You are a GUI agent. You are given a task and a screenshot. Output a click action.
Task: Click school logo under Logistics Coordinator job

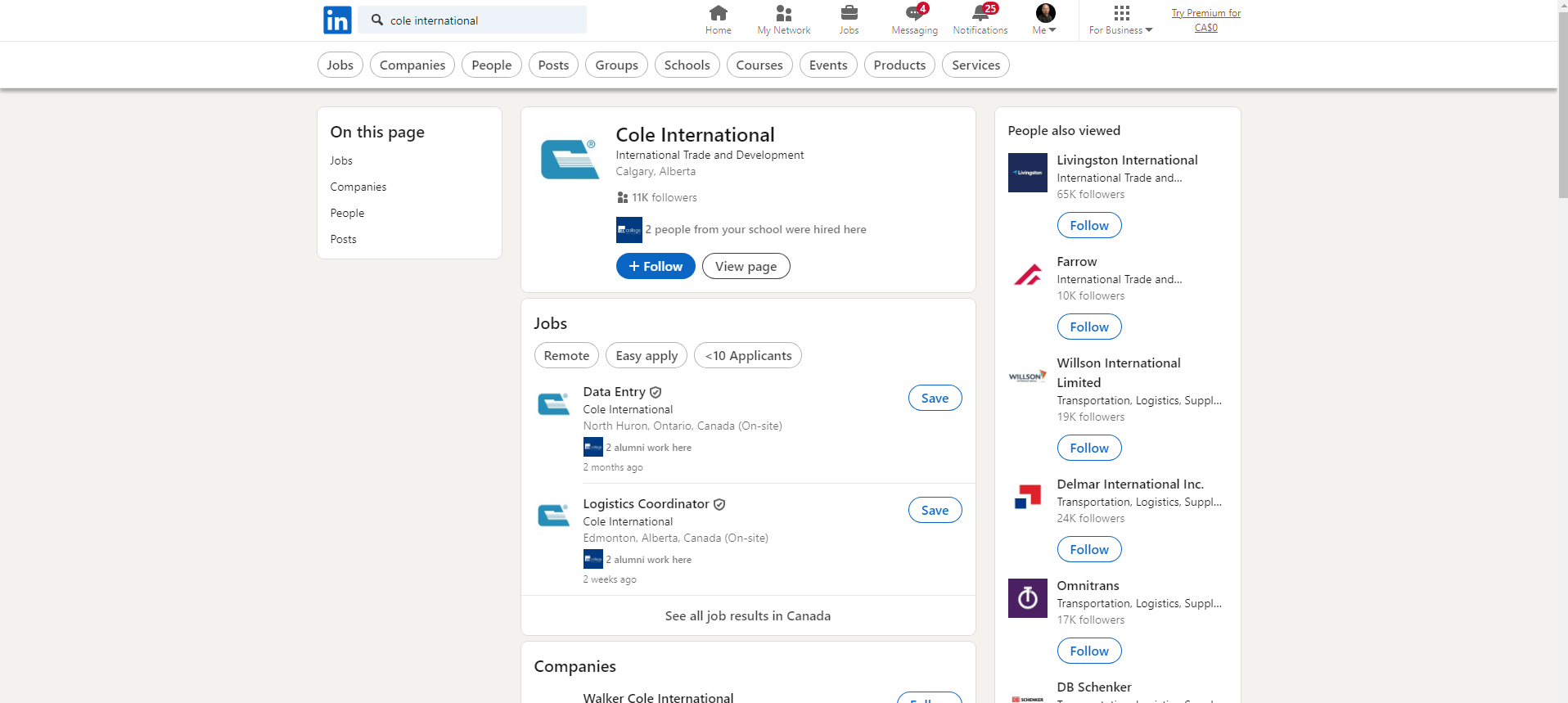[x=593, y=559]
